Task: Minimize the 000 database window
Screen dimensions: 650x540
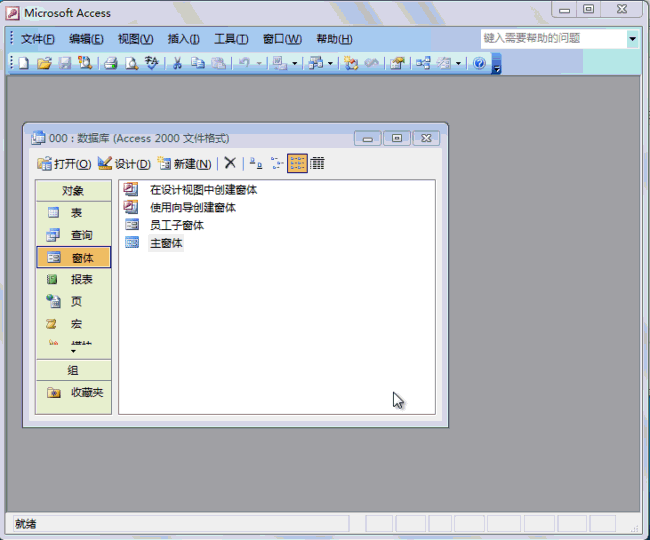Action: (x=367, y=138)
